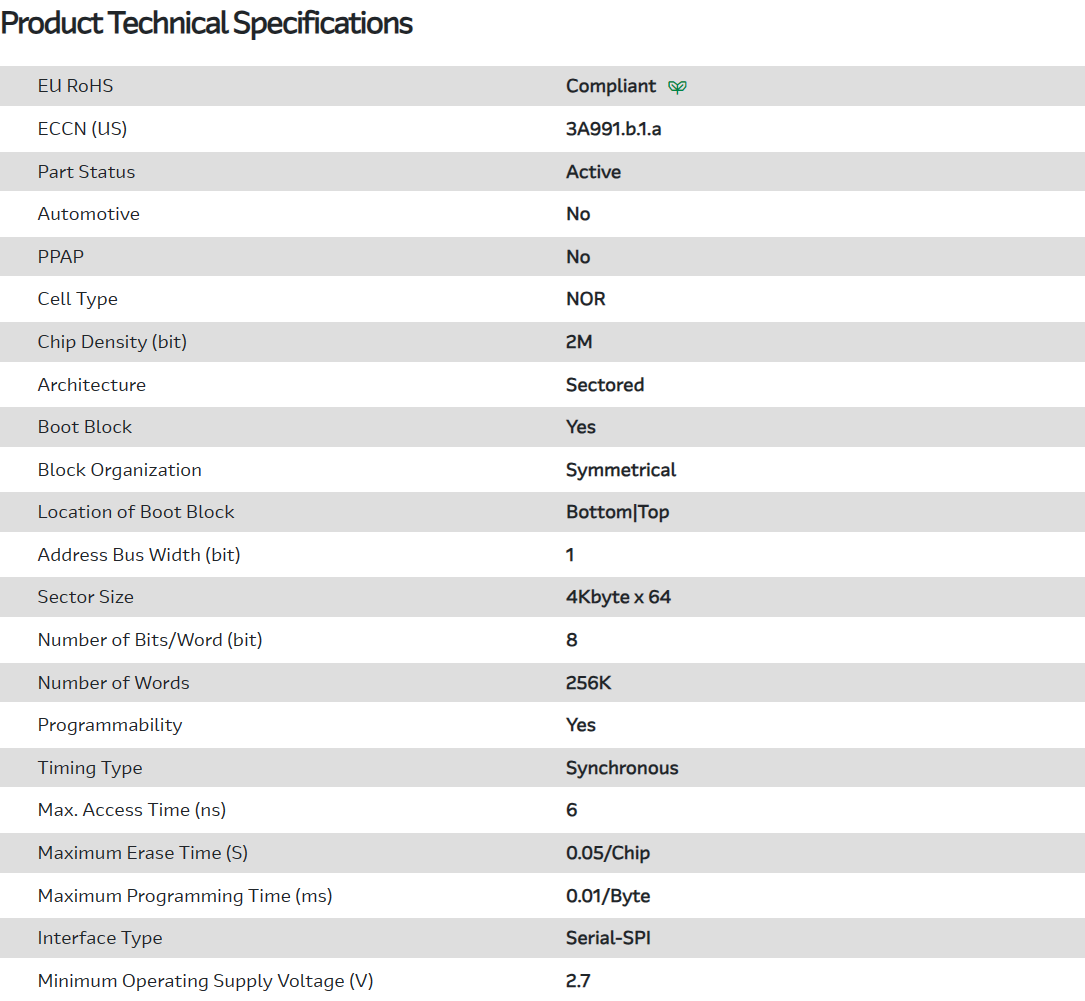
Task: Click the Bottom|Top boot block location value
Action: coord(617,512)
